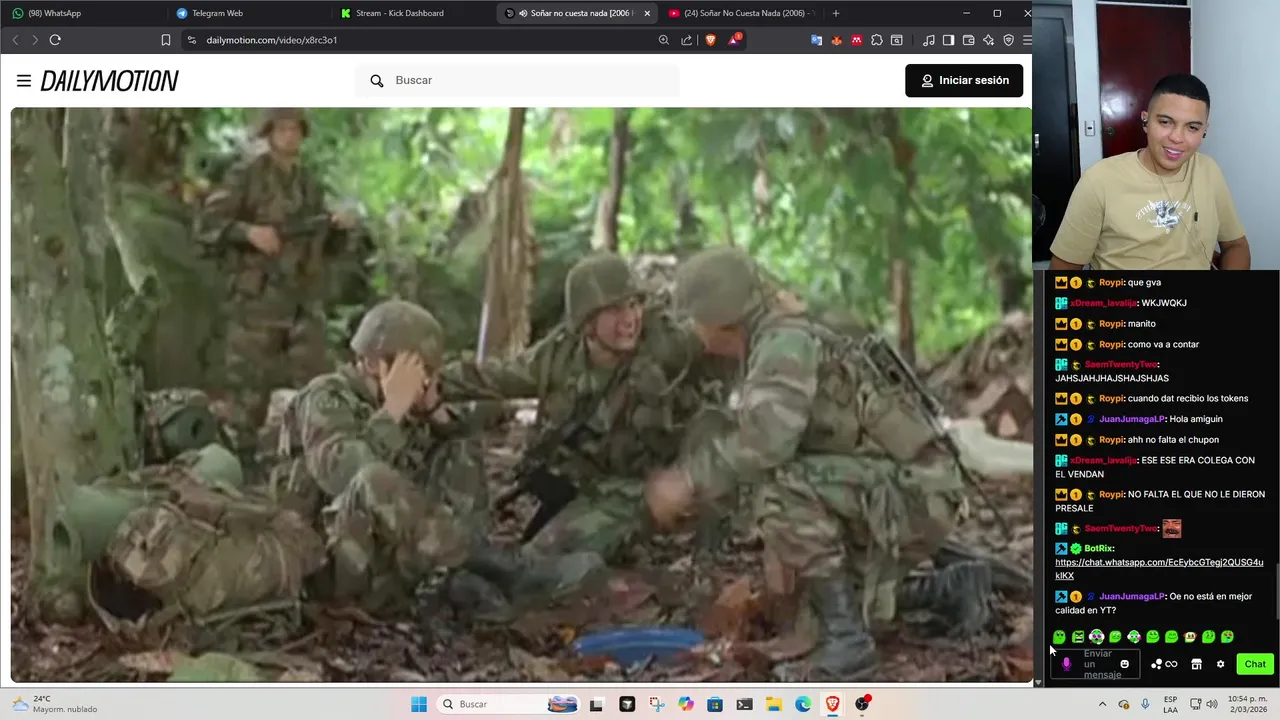The height and width of the screenshot is (720, 1280).
Task: Open the extensions puzzle-piece menu
Action: (x=877, y=40)
